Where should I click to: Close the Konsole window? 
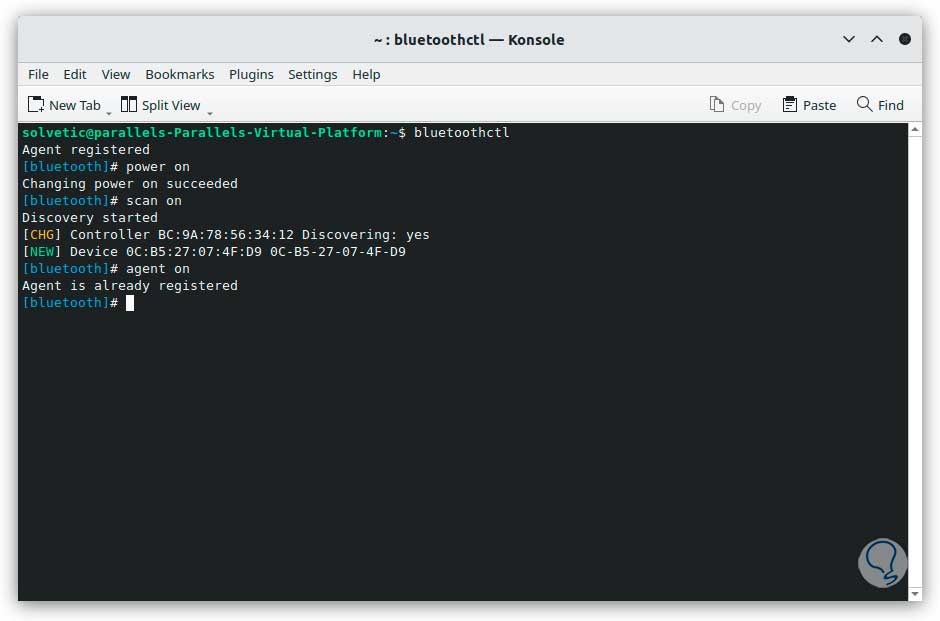[905, 40]
